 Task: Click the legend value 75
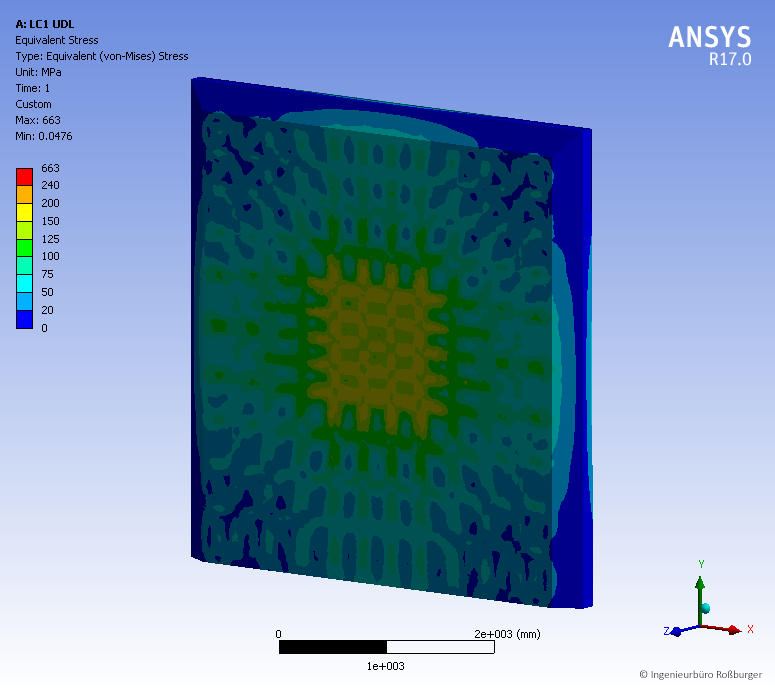coord(47,274)
